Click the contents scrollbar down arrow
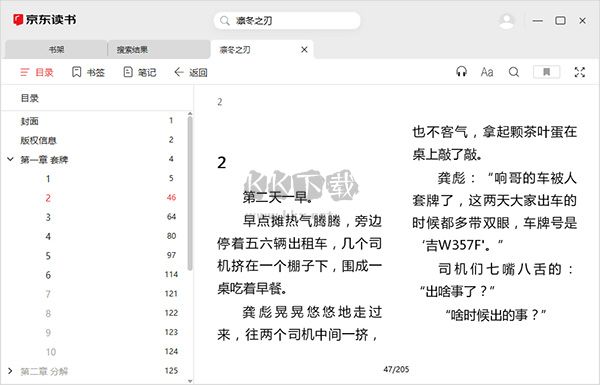600x385 pixels. pyautogui.click(x=190, y=381)
